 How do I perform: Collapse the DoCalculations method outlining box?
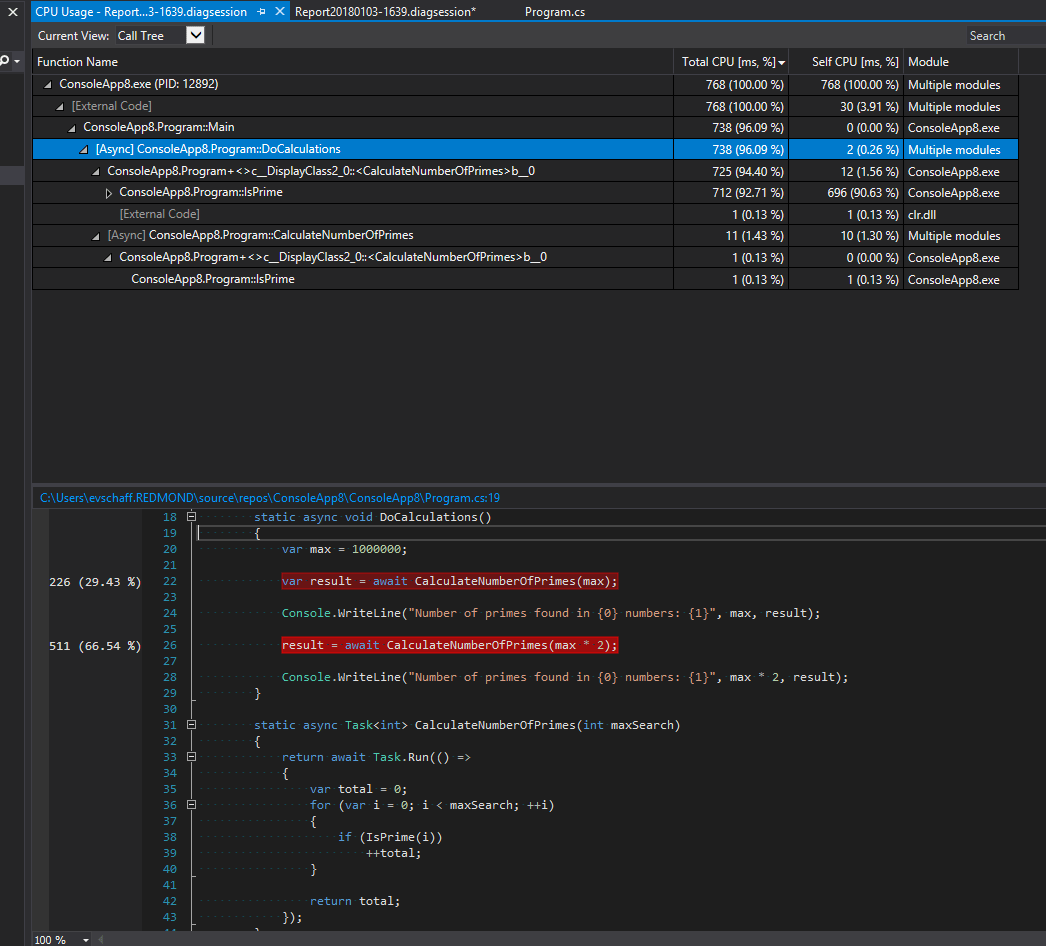[190, 517]
